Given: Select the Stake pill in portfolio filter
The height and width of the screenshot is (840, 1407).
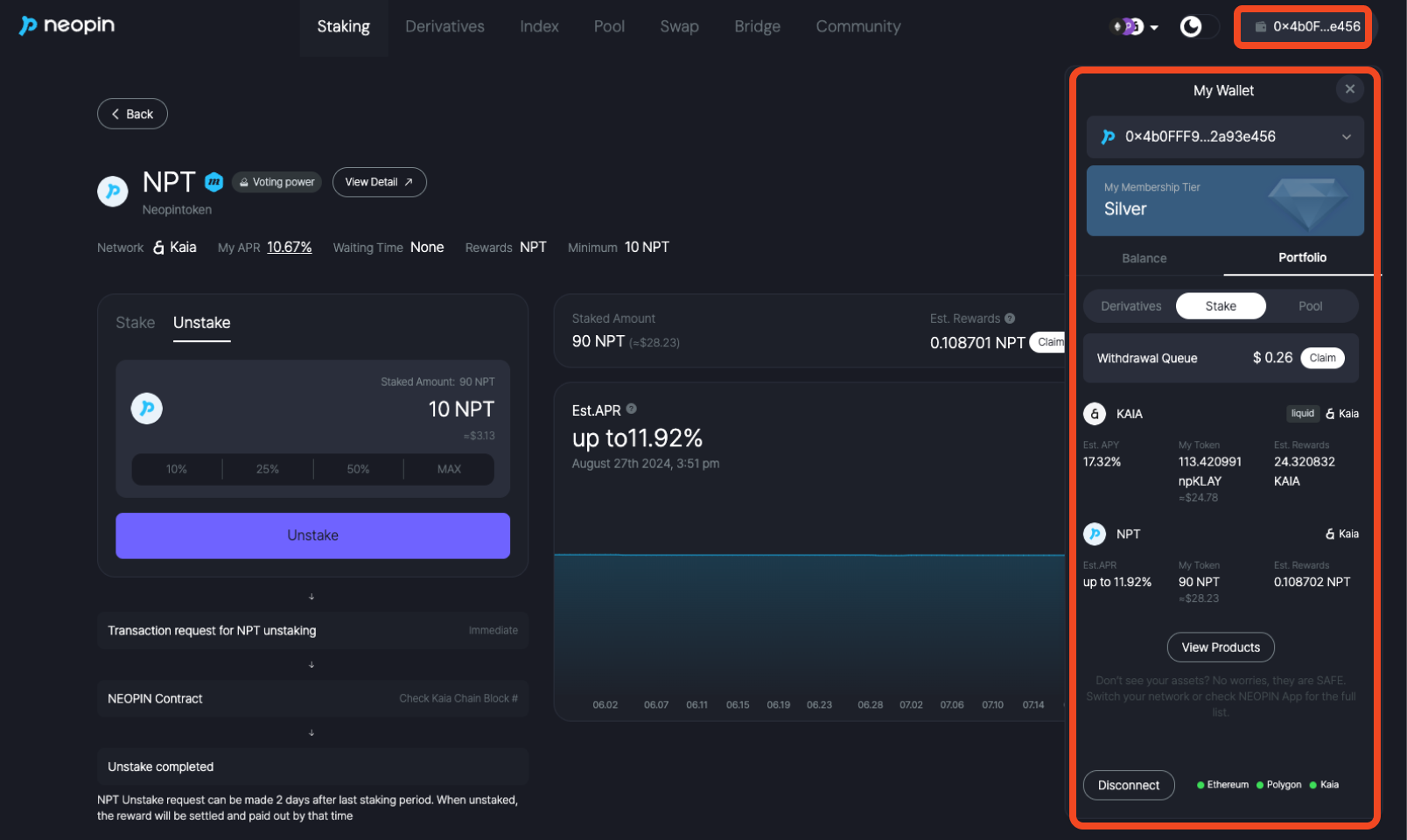Looking at the screenshot, I should click(1220, 306).
